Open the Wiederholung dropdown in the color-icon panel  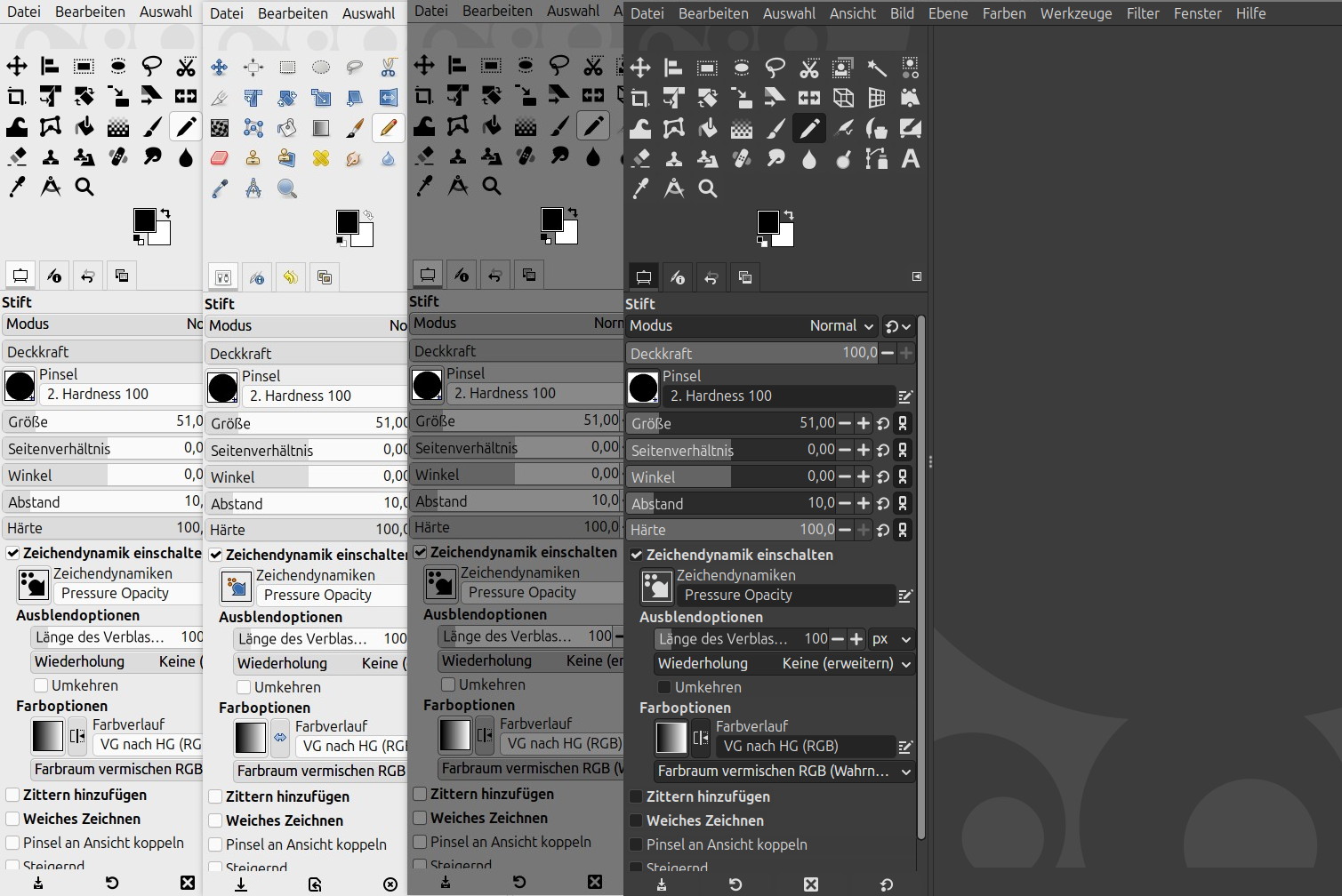tap(320, 664)
